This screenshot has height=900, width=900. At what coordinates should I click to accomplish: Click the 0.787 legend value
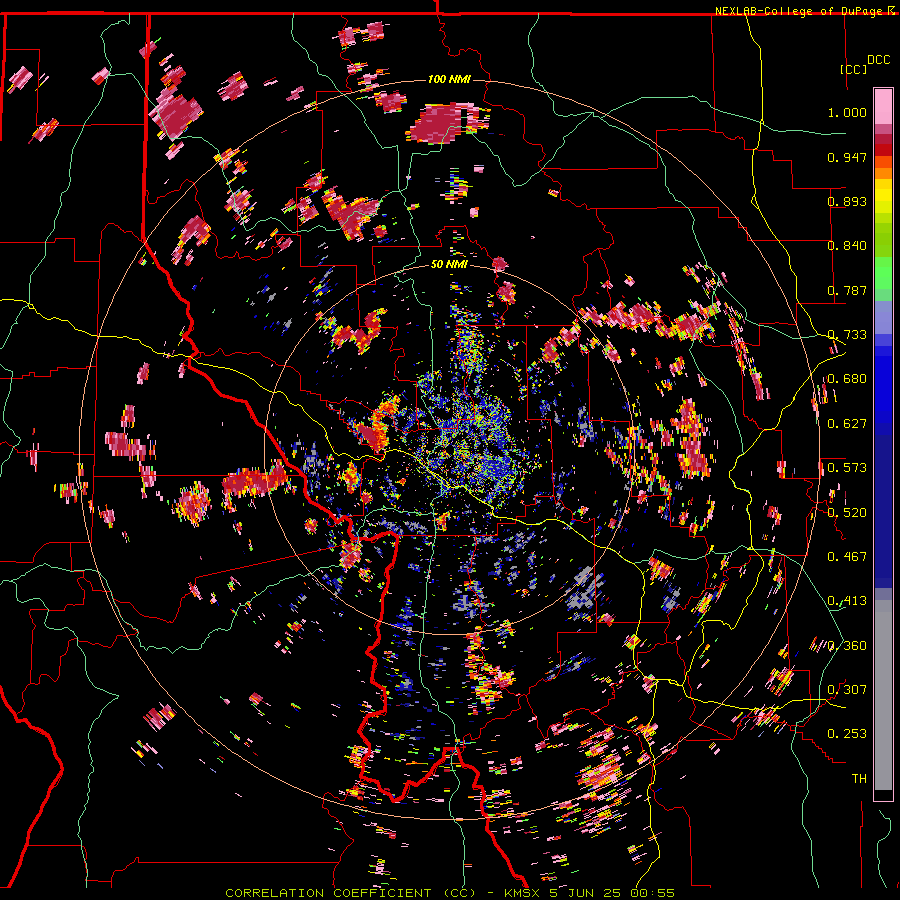(847, 290)
